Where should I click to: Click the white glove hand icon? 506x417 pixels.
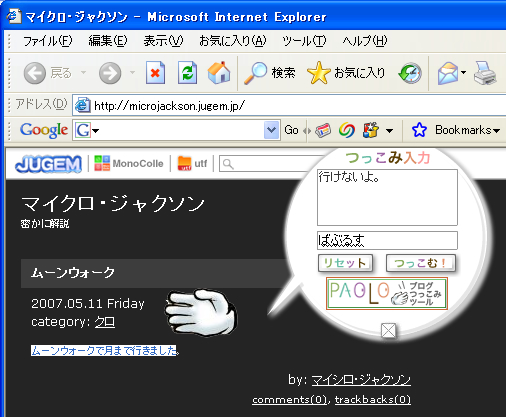pyautogui.click(x=201, y=313)
